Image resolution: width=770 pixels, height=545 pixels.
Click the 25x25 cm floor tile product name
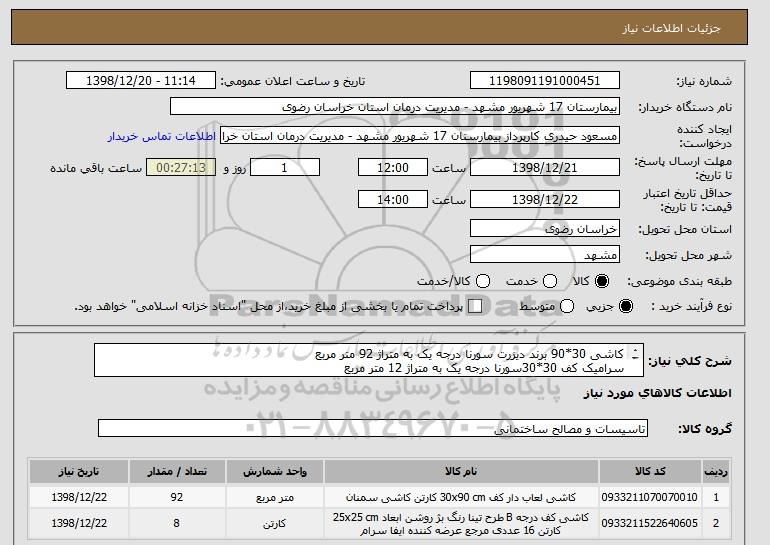click(461, 523)
